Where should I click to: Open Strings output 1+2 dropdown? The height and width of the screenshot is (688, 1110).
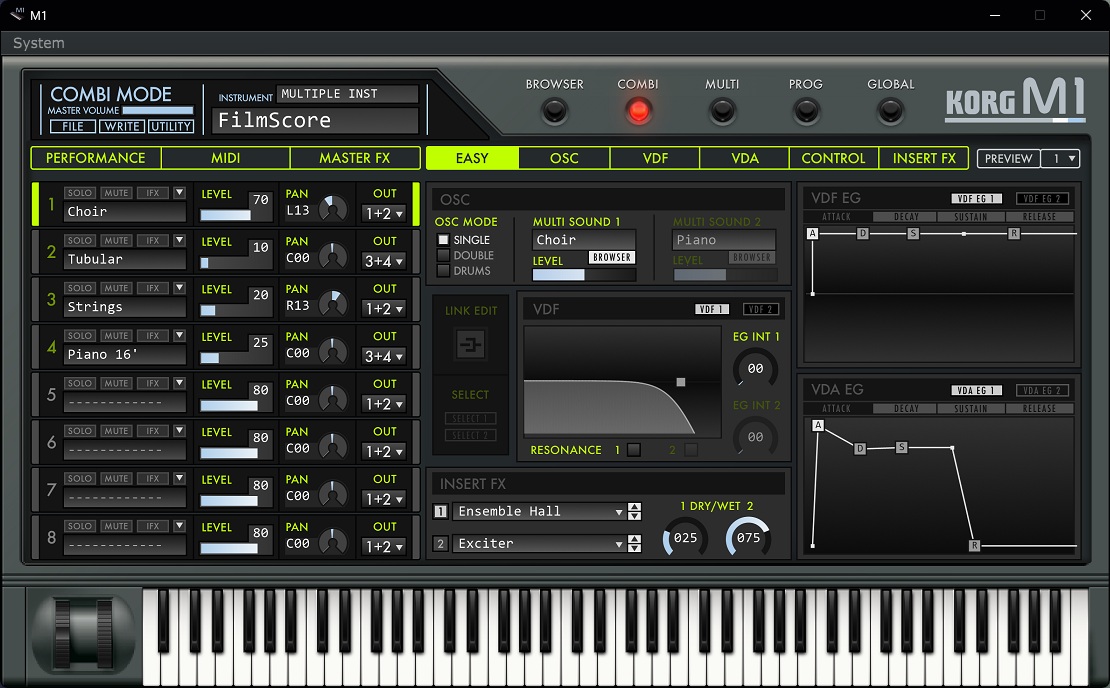[384, 308]
